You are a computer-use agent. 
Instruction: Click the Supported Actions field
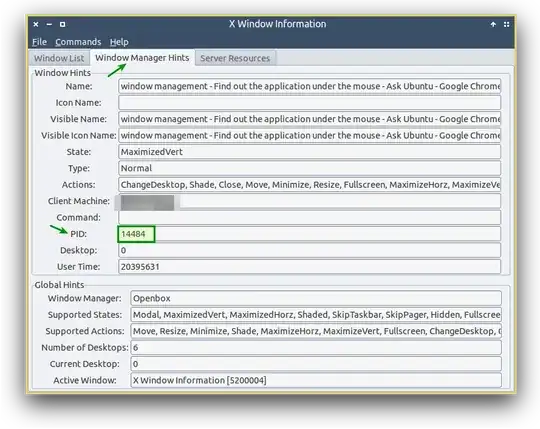(x=316, y=331)
